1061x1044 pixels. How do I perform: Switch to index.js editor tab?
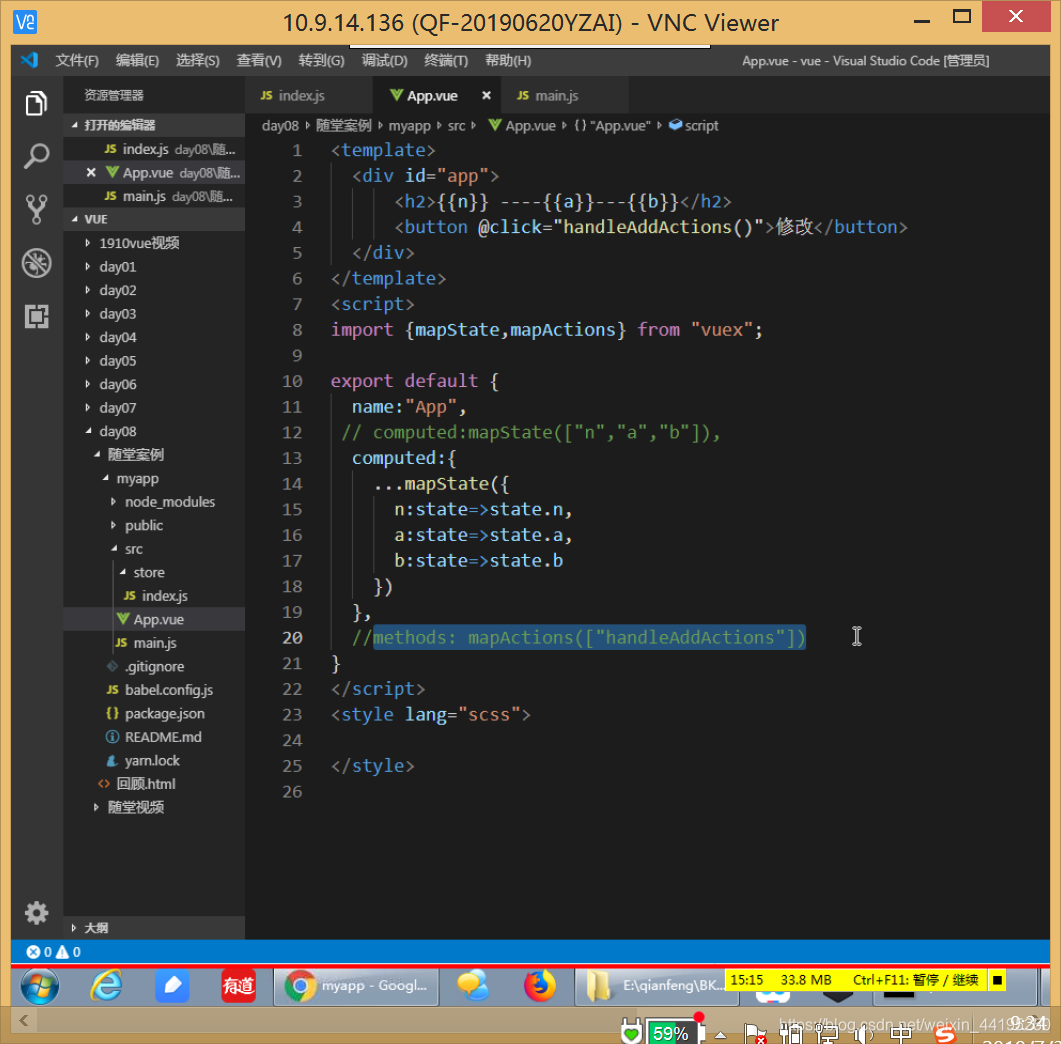point(309,95)
